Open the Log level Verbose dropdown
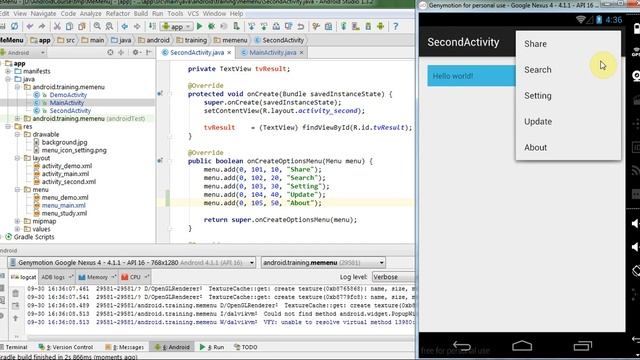This screenshot has width=640, height=360. (393, 277)
